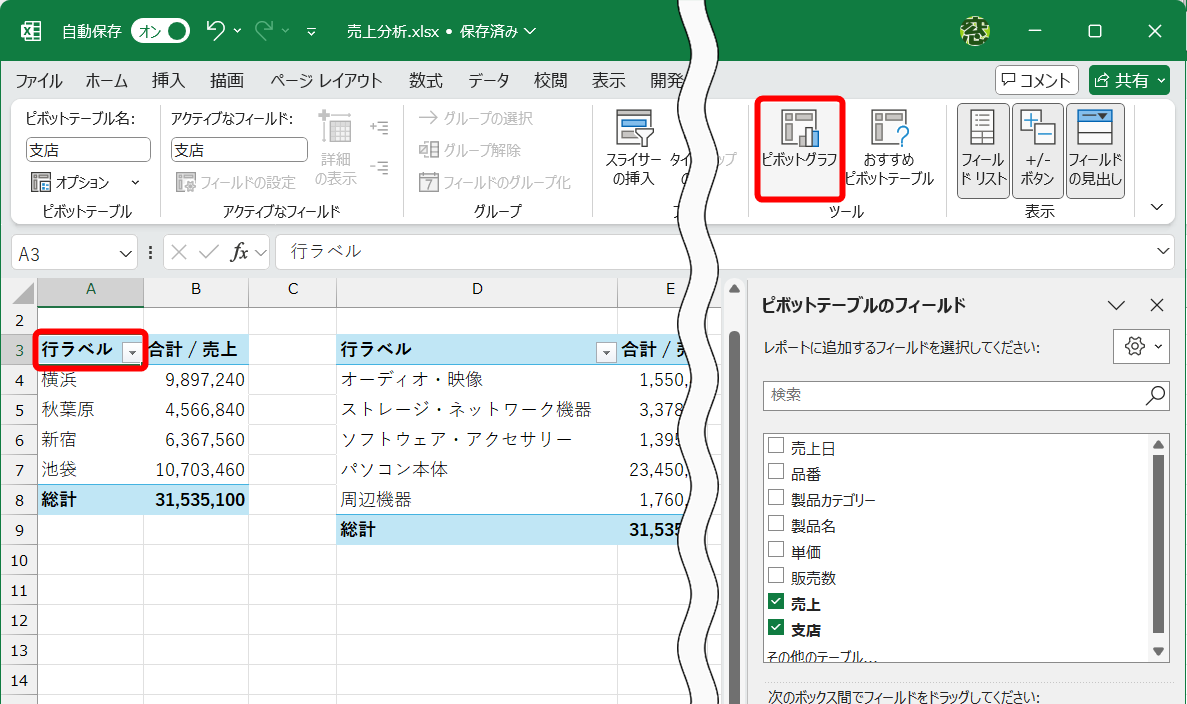Viewport: 1187px width, 704px height.
Task: Check the 売上日 field checkbox
Action: click(776, 446)
